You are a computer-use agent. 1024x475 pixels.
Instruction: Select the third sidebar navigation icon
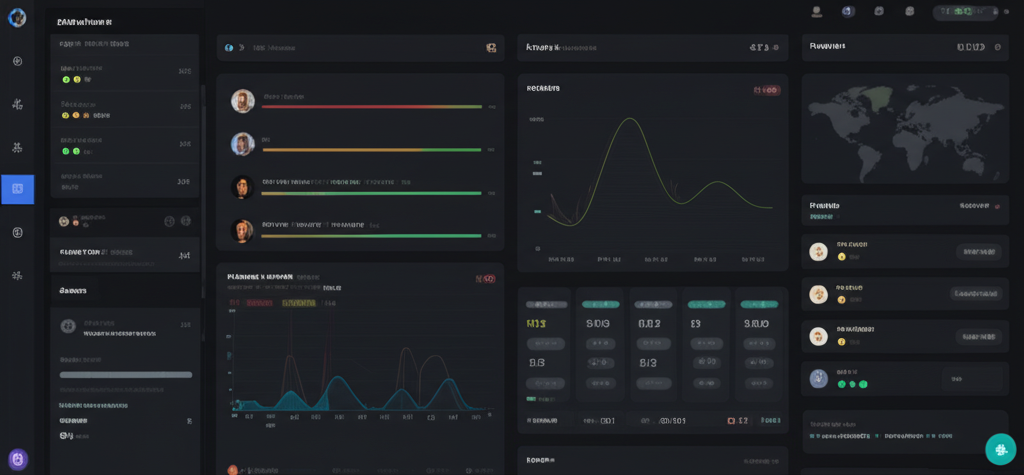point(18,147)
